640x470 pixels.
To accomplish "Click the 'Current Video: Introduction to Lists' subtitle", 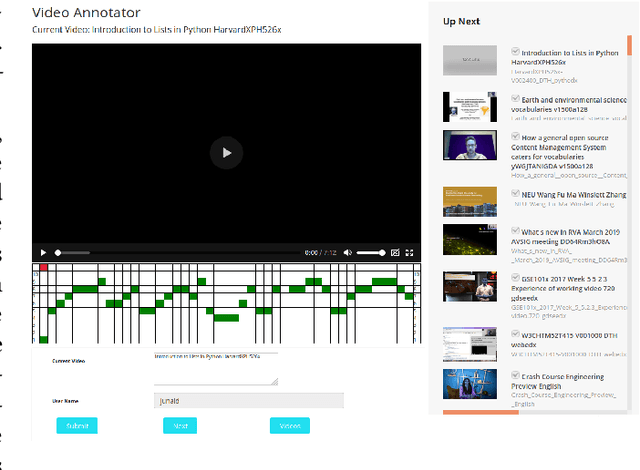I will (x=157, y=30).
